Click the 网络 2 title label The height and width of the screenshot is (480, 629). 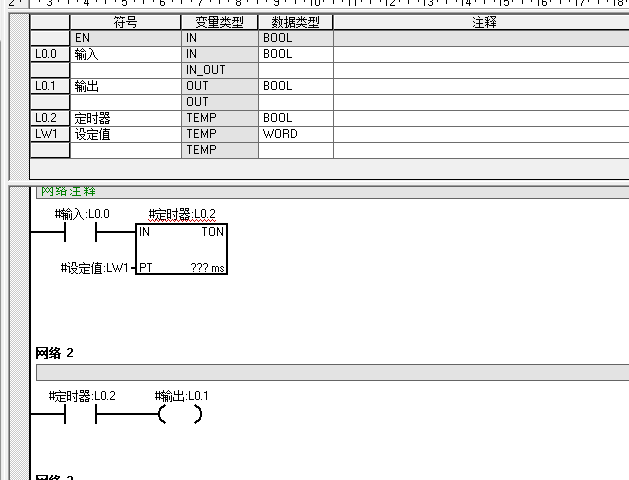(x=55, y=353)
